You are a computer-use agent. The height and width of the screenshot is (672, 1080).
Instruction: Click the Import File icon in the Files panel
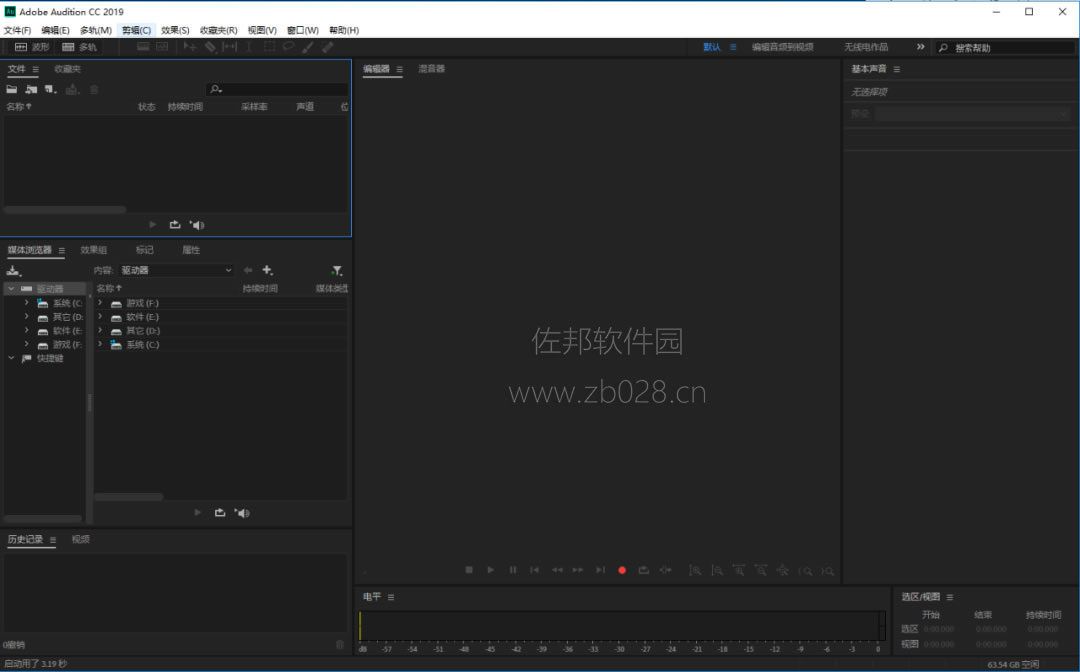click(x=31, y=90)
